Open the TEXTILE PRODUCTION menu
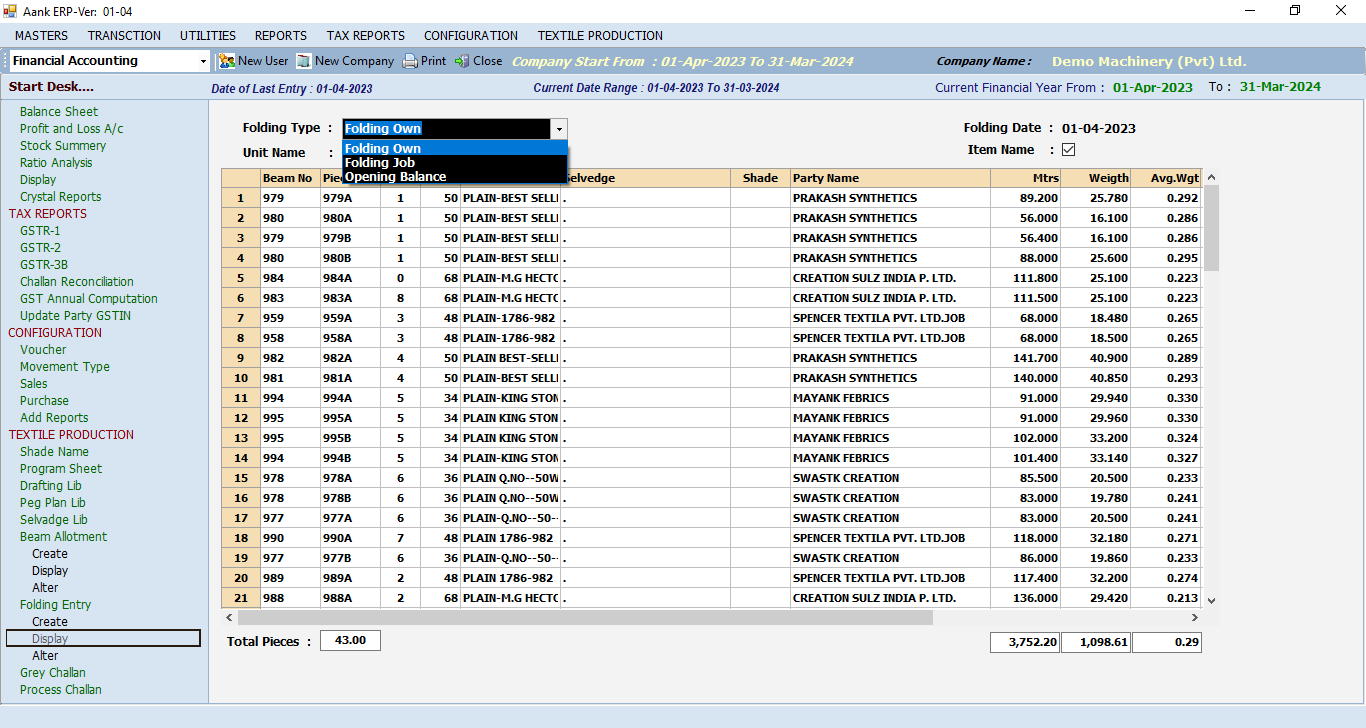Viewport: 1366px width, 728px height. point(600,35)
